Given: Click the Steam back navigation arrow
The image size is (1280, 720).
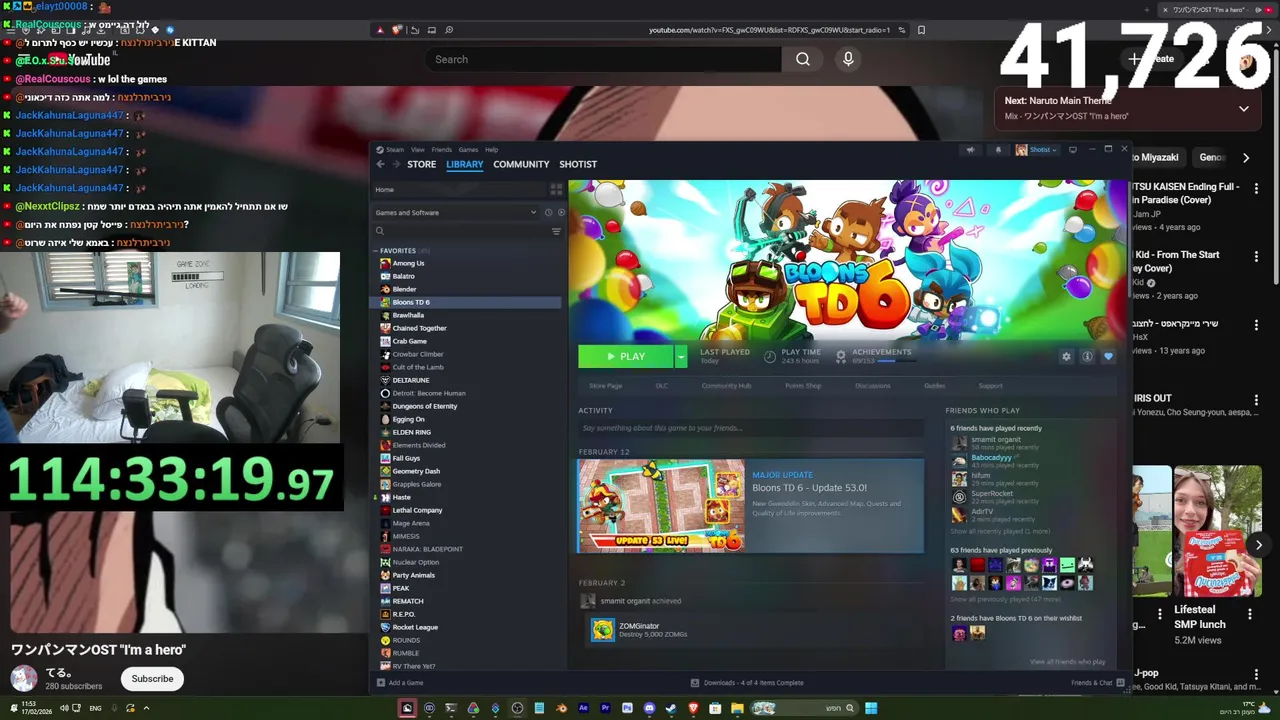Looking at the screenshot, I should click(x=380, y=164).
